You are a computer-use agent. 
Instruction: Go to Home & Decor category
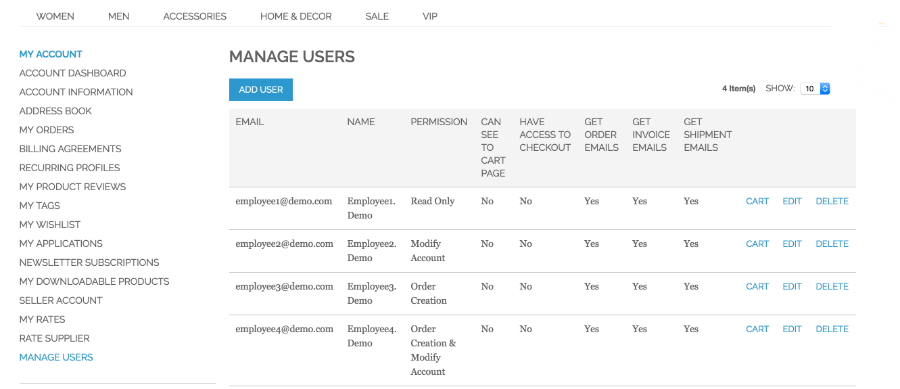pyautogui.click(x=296, y=17)
